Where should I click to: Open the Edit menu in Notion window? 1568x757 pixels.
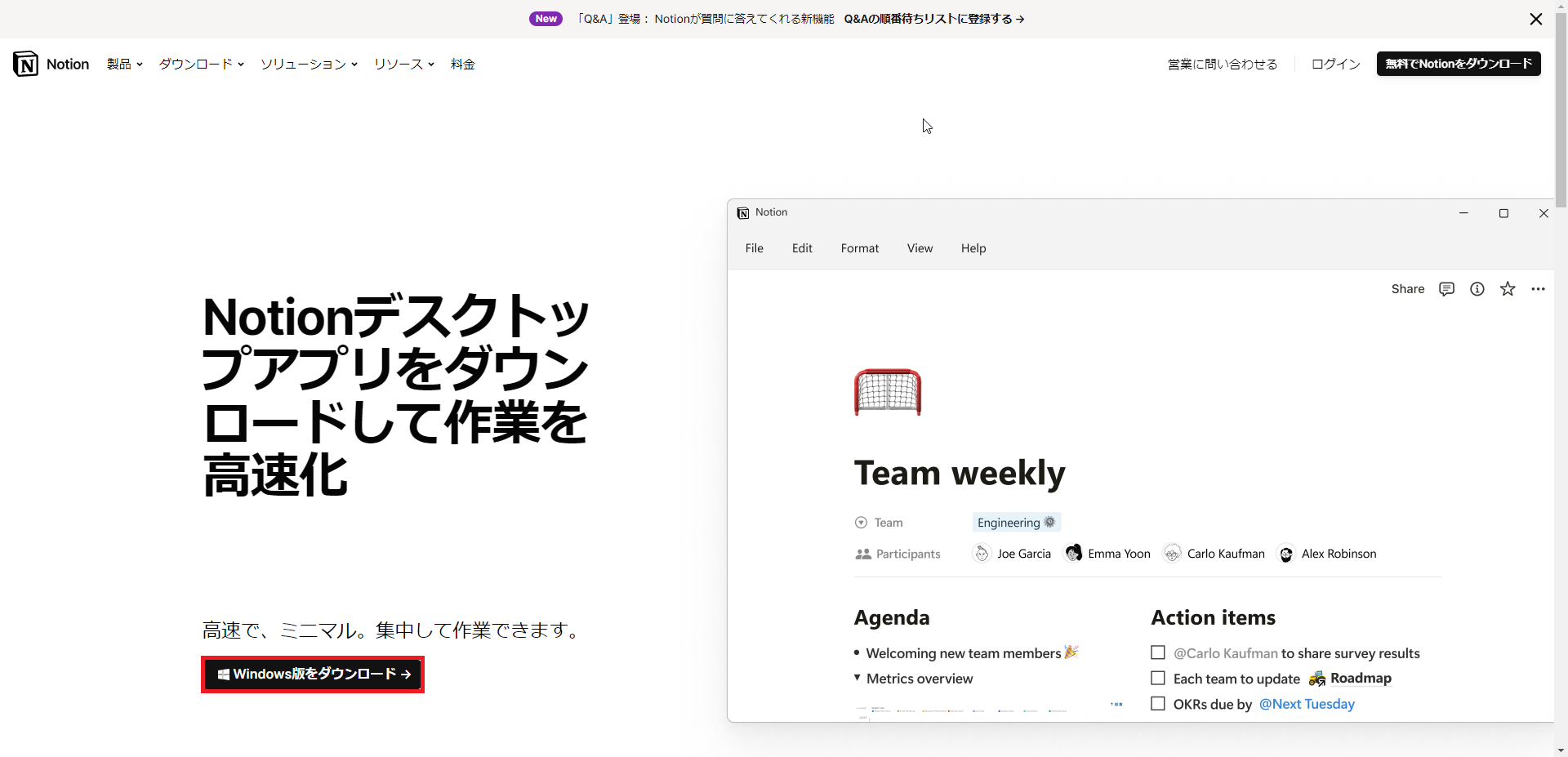pos(802,248)
